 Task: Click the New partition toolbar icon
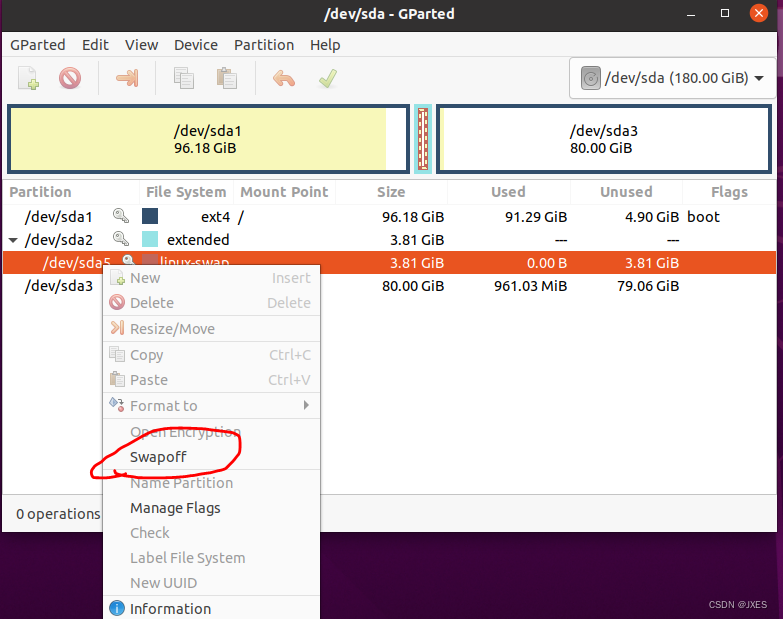[28, 78]
